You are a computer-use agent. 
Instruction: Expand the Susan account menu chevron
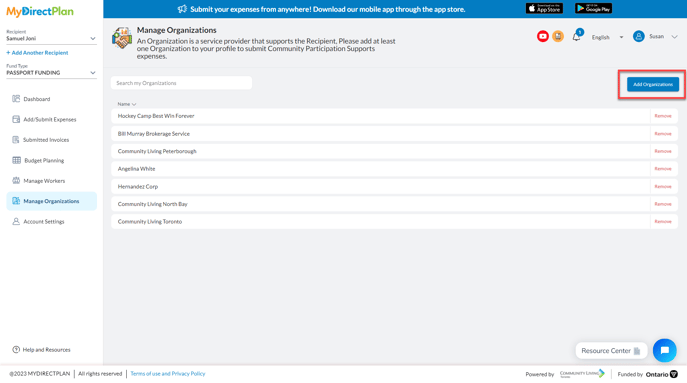pyautogui.click(x=674, y=37)
